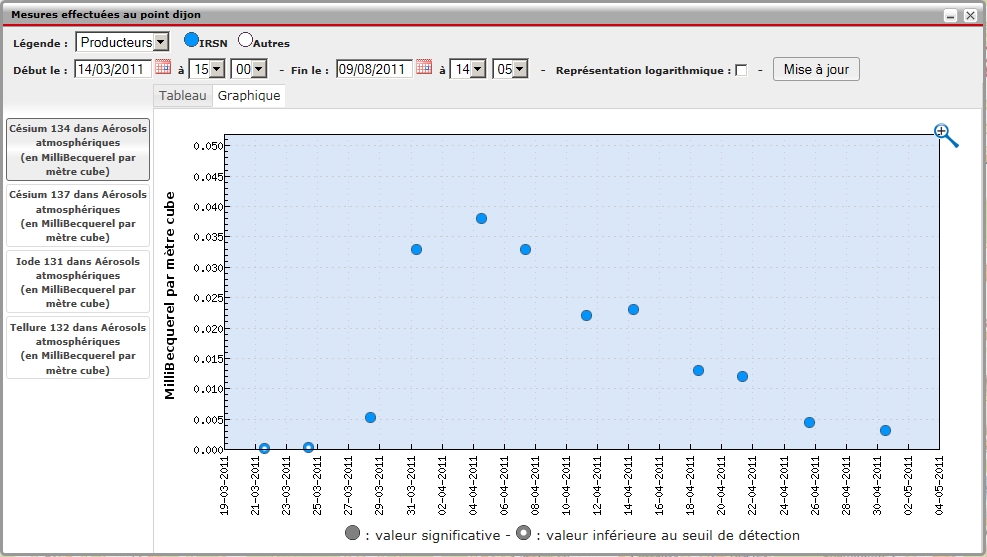Select the Autres radio button
Screen dimensions: 987x557
[x=245, y=40]
